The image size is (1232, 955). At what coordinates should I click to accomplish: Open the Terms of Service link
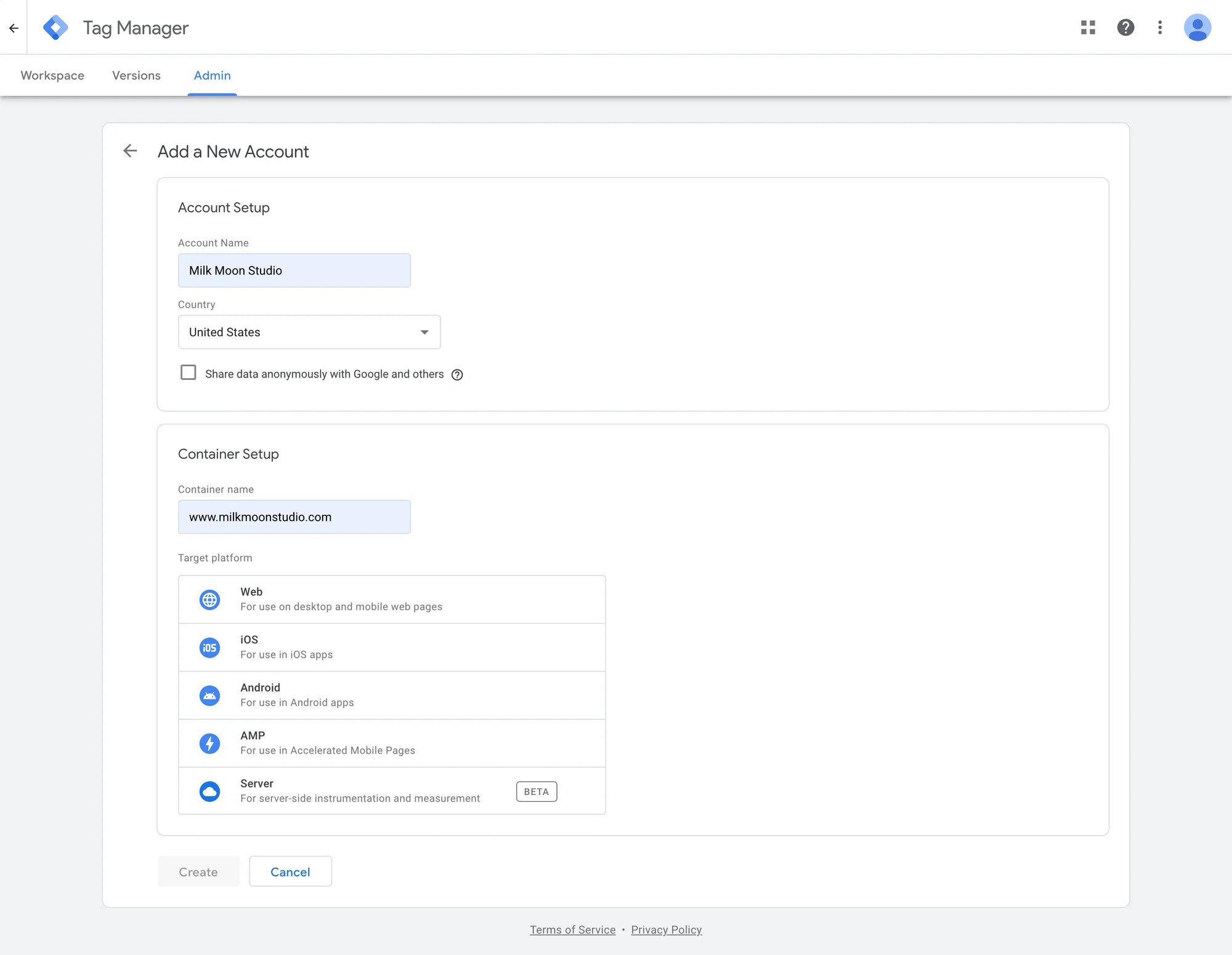[572, 929]
